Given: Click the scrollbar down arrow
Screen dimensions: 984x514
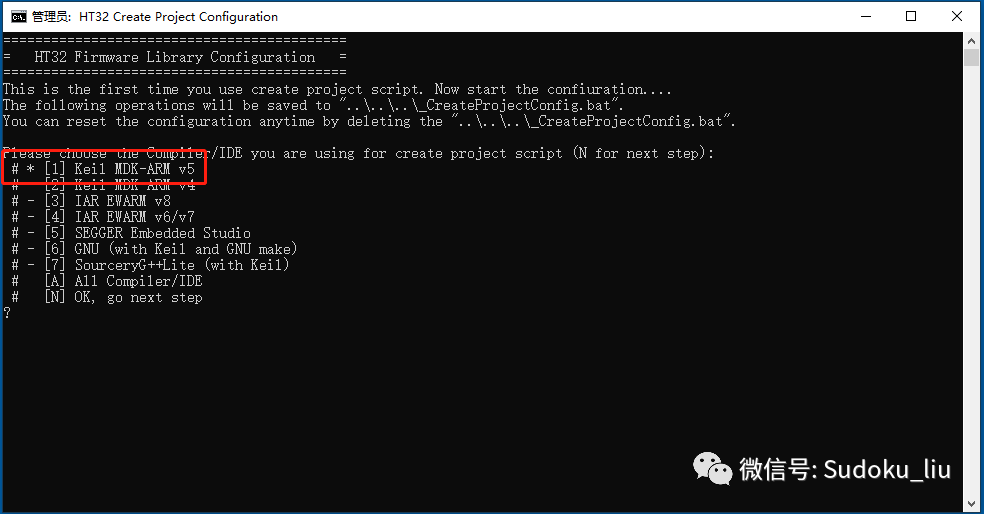Looking at the screenshot, I should click(x=971, y=504).
